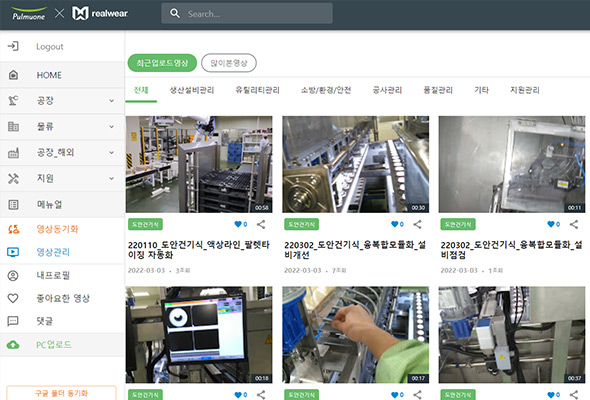
Task: Open 좋아요한 영상 in the sidebar
Action: point(62,298)
